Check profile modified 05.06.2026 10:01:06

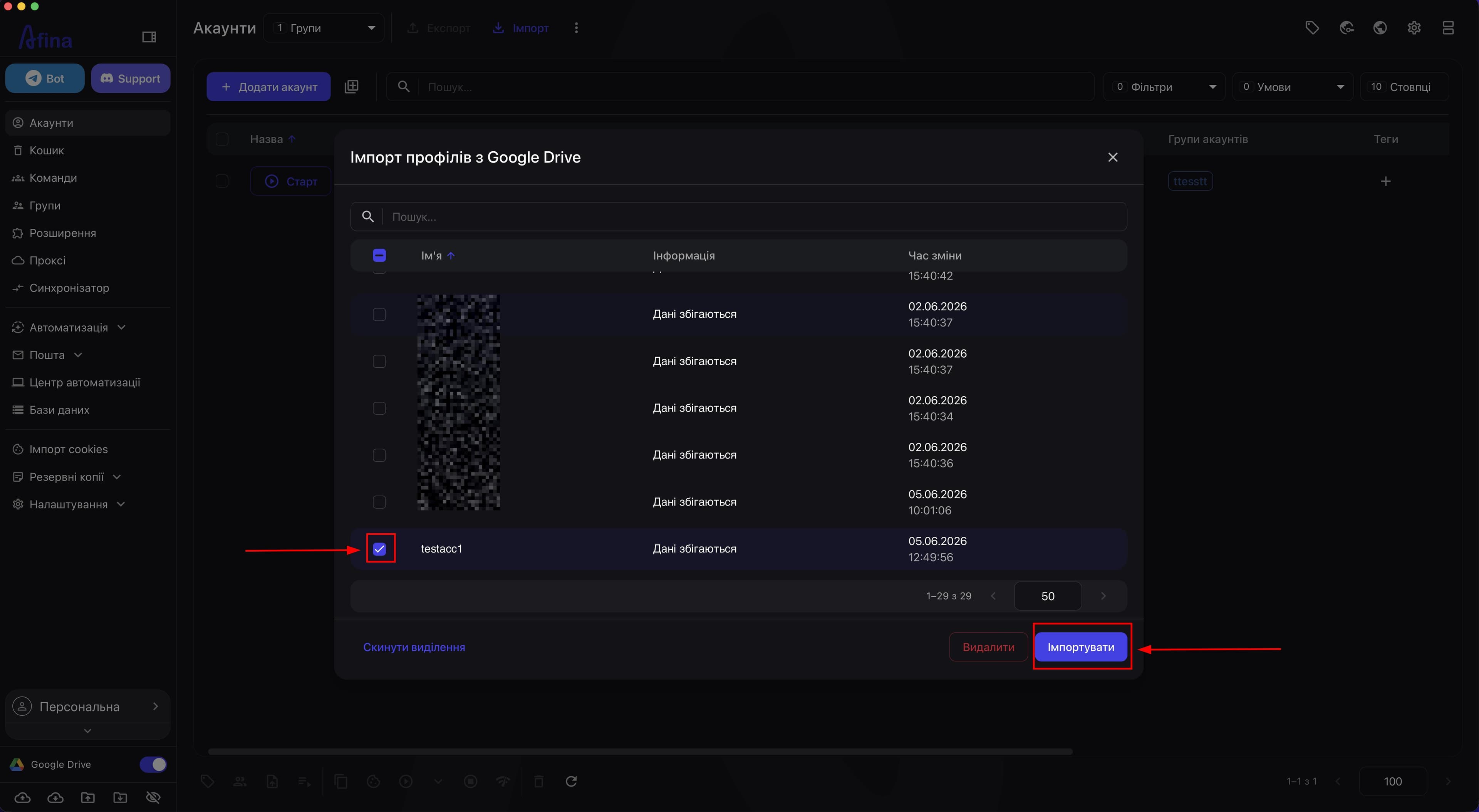point(379,502)
